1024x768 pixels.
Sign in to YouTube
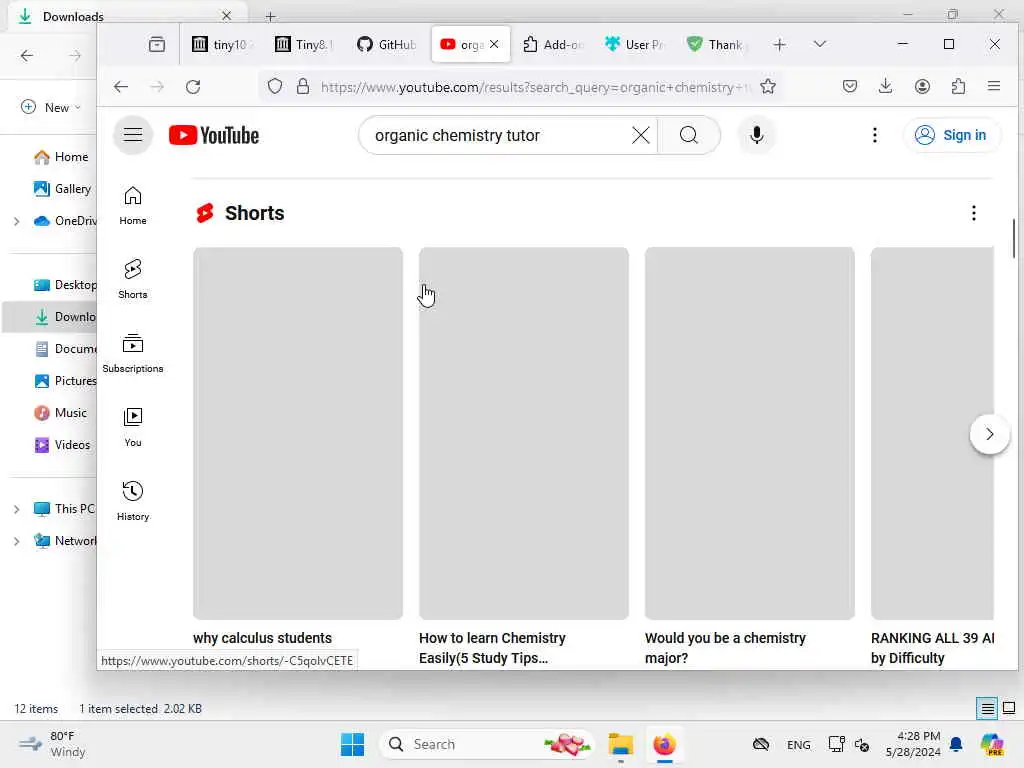point(951,135)
